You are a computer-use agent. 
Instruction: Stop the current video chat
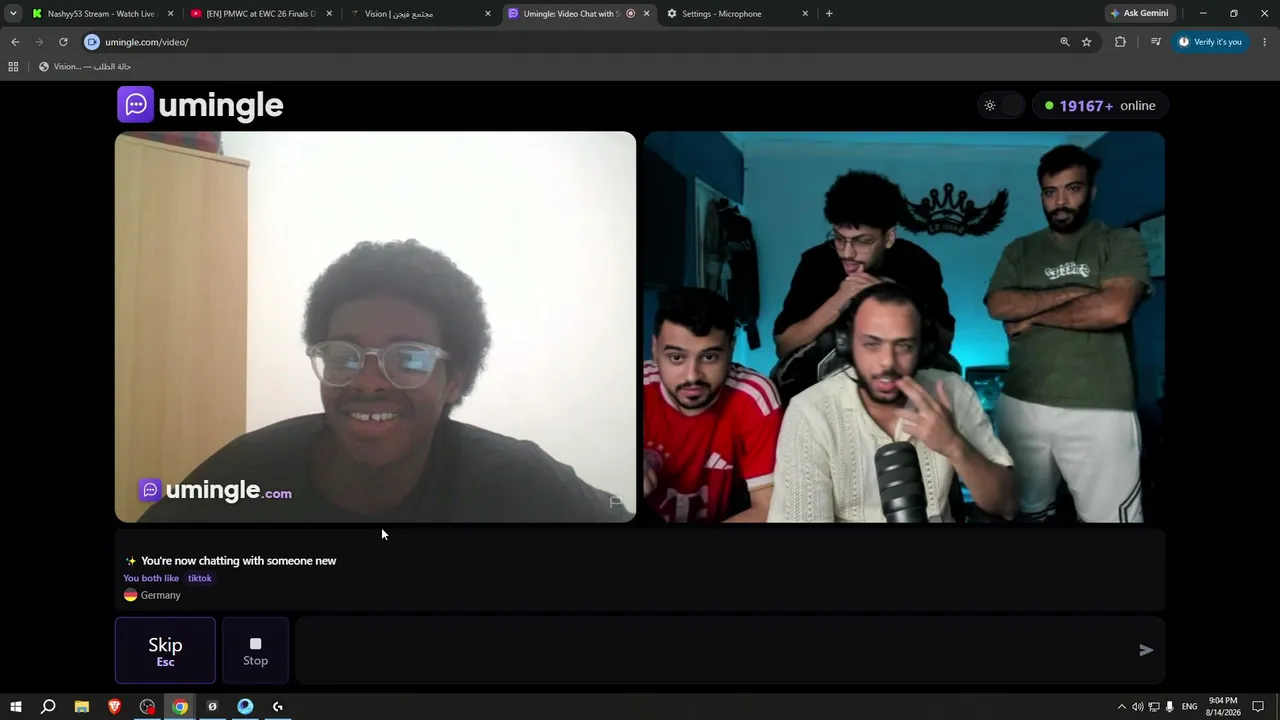click(x=255, y=650)
